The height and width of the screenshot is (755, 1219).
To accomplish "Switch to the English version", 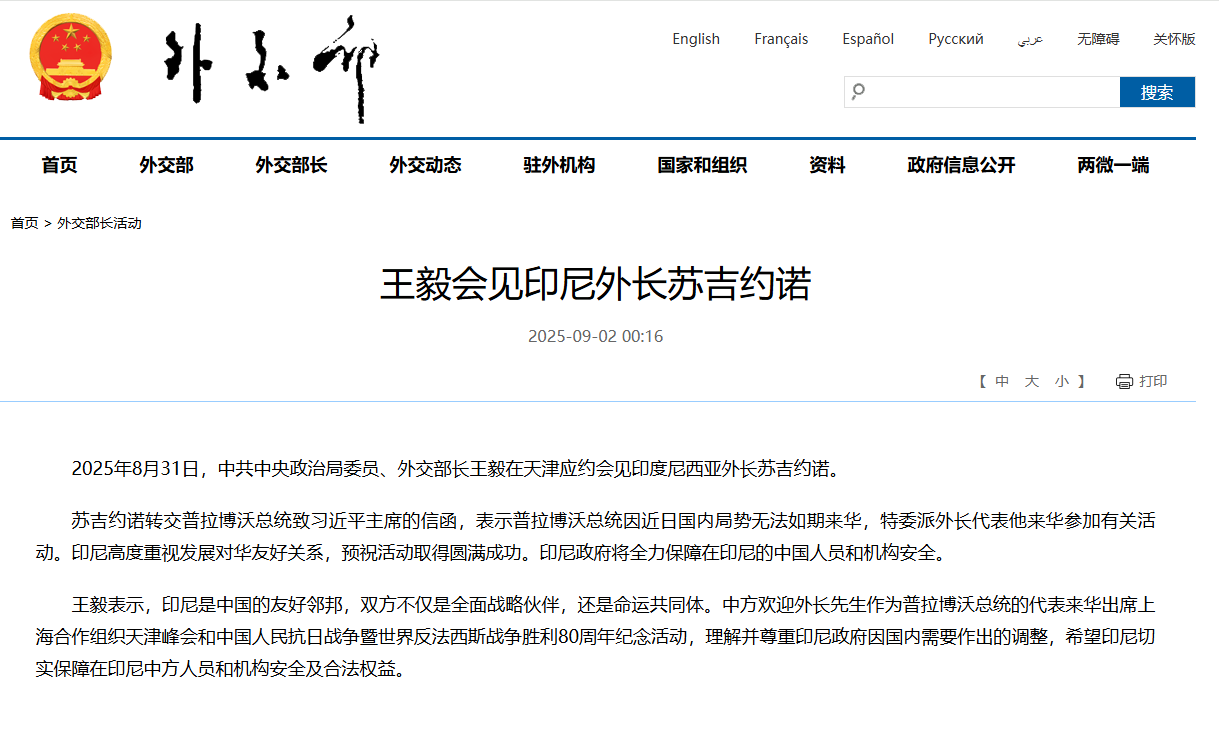I will [696, 39].
